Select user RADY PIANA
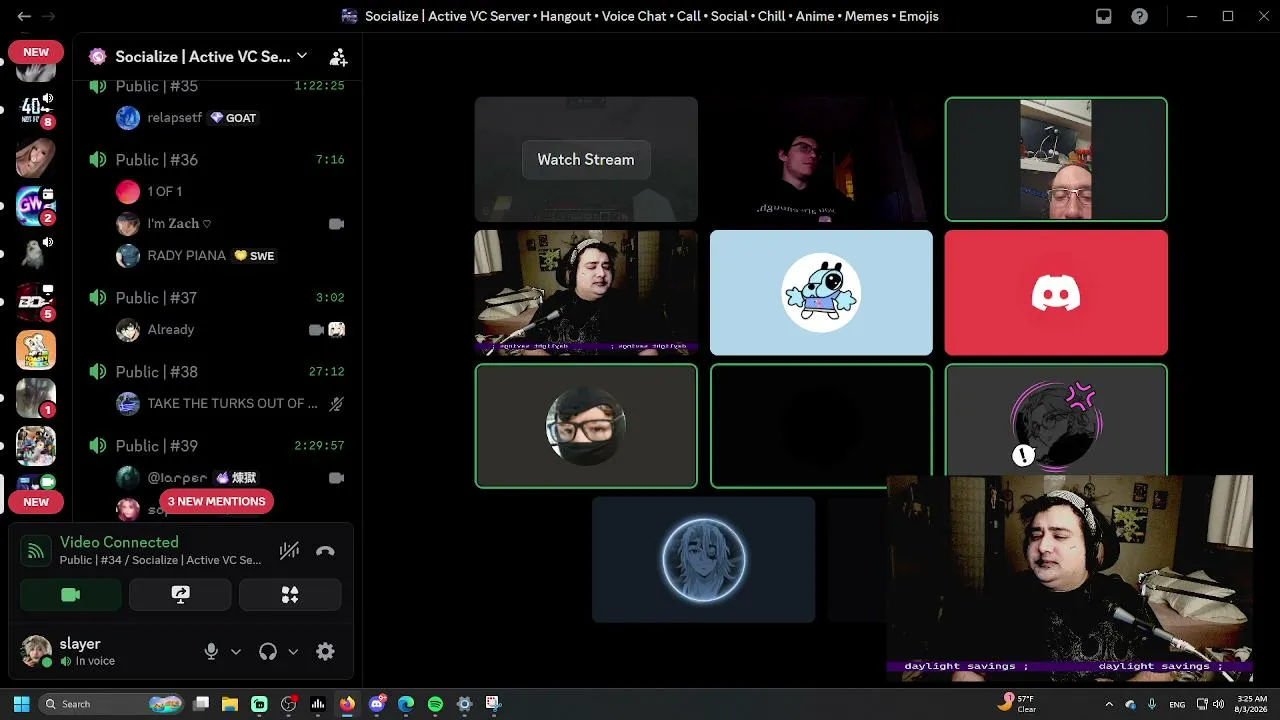The image size is (1280, 720). point(230,256)
